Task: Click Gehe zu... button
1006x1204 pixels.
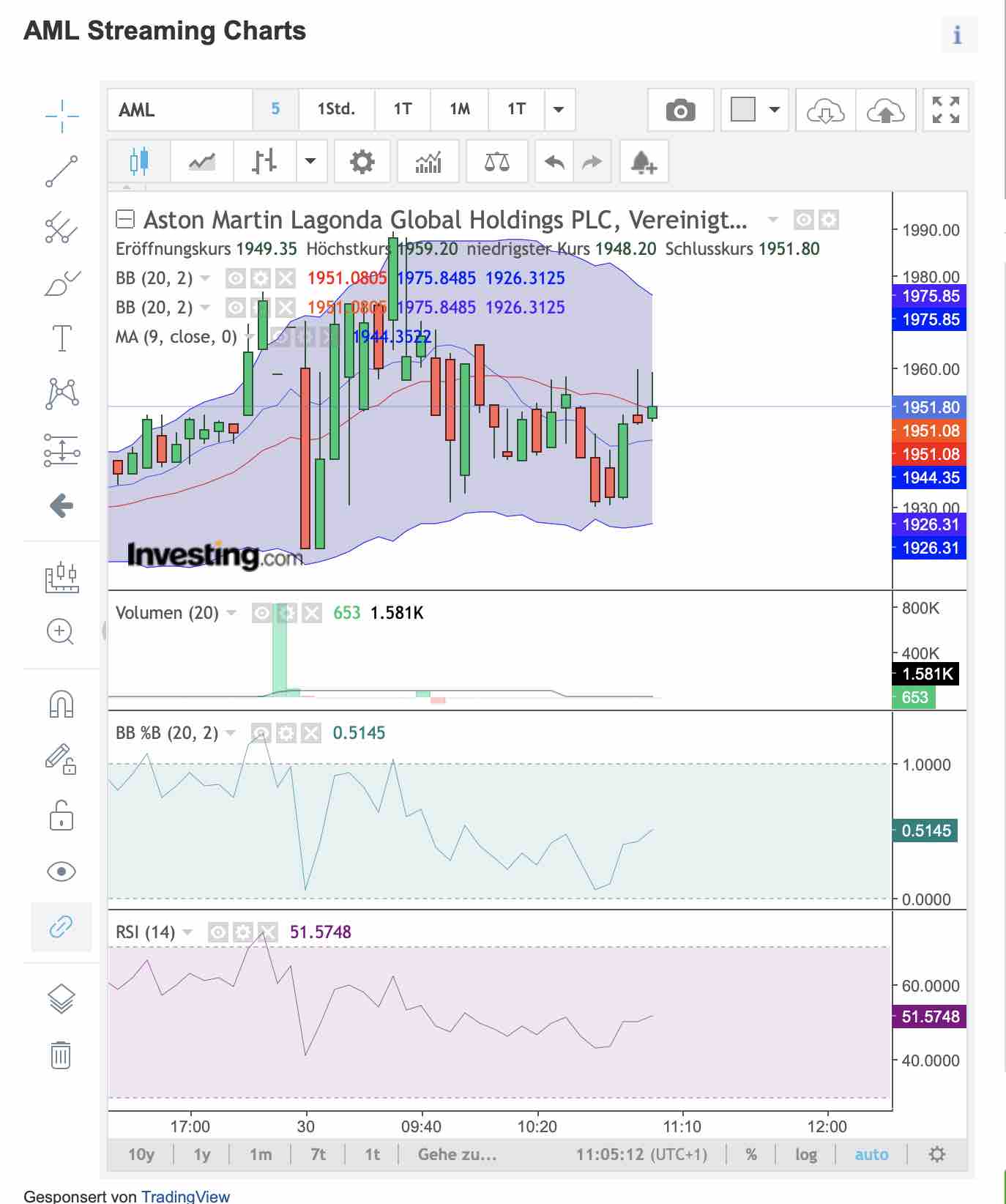Action: (x=458, y=1154)
